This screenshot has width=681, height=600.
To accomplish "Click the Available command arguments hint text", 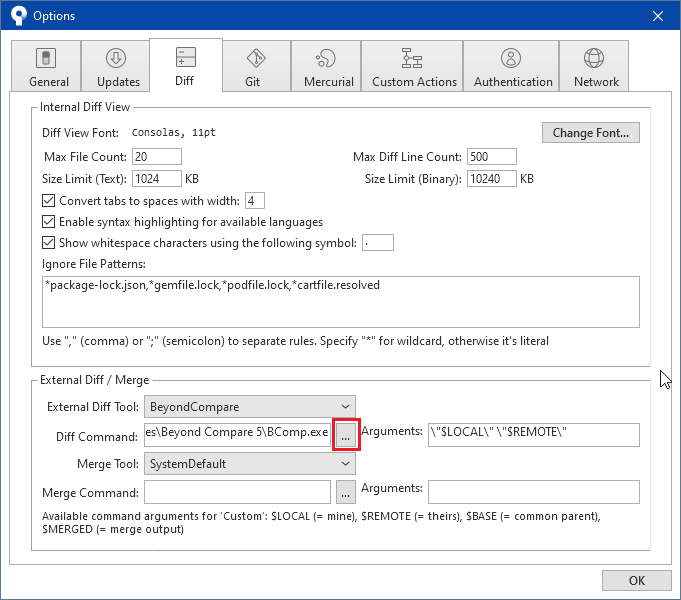I will coord(321,523).
